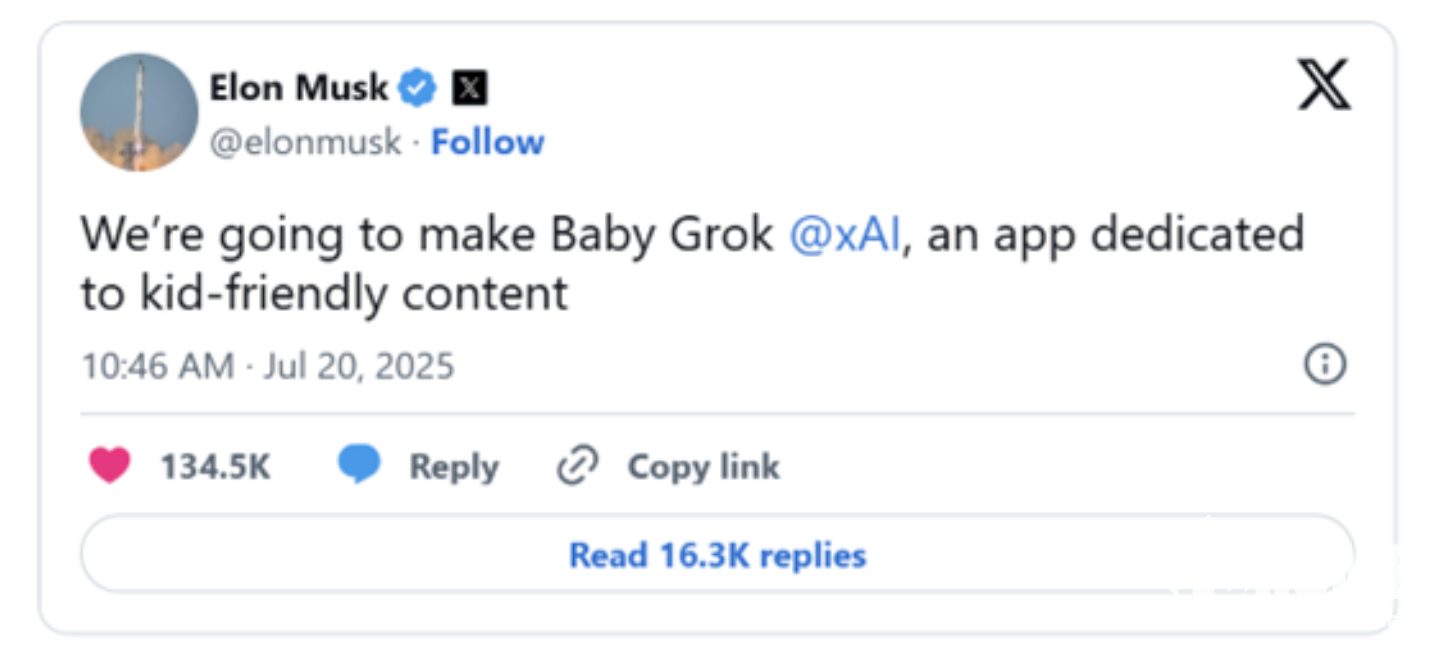Follow the Elon Musk account
1430x653 pixels.
tap(487, 142)
